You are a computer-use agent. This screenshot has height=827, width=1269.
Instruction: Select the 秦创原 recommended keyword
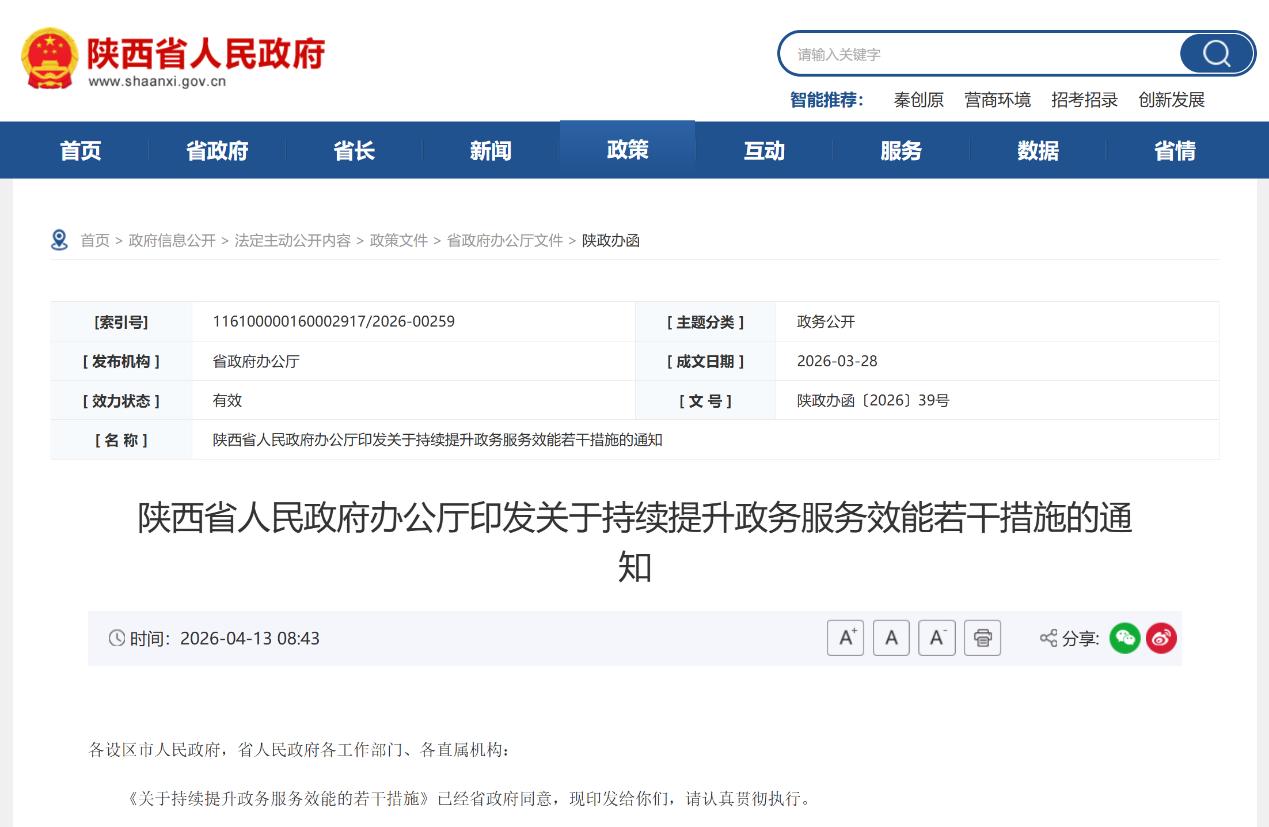point(919,100)
